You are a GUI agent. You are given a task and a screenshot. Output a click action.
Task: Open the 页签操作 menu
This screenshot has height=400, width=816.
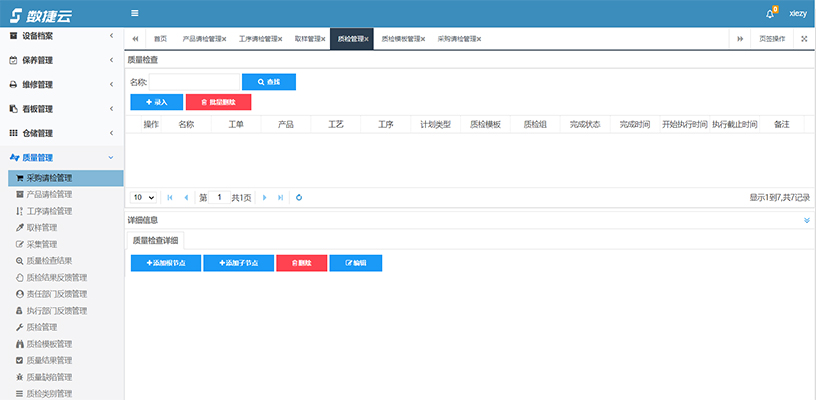(x=772, y=39)
